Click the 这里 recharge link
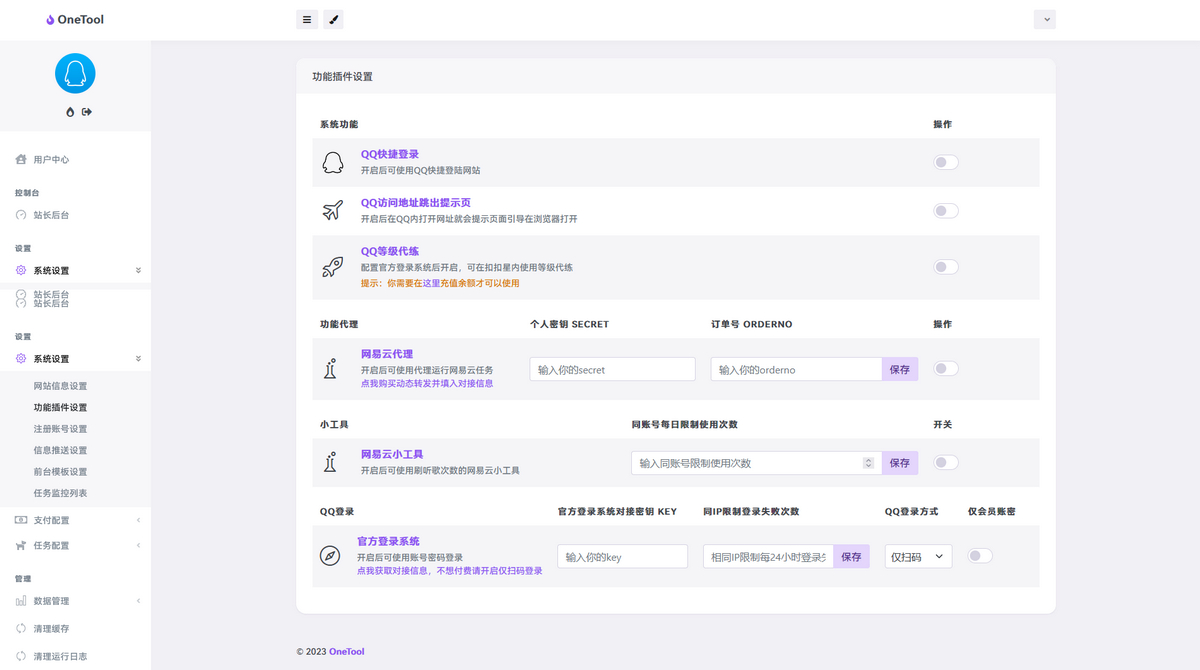 [431, 283]
